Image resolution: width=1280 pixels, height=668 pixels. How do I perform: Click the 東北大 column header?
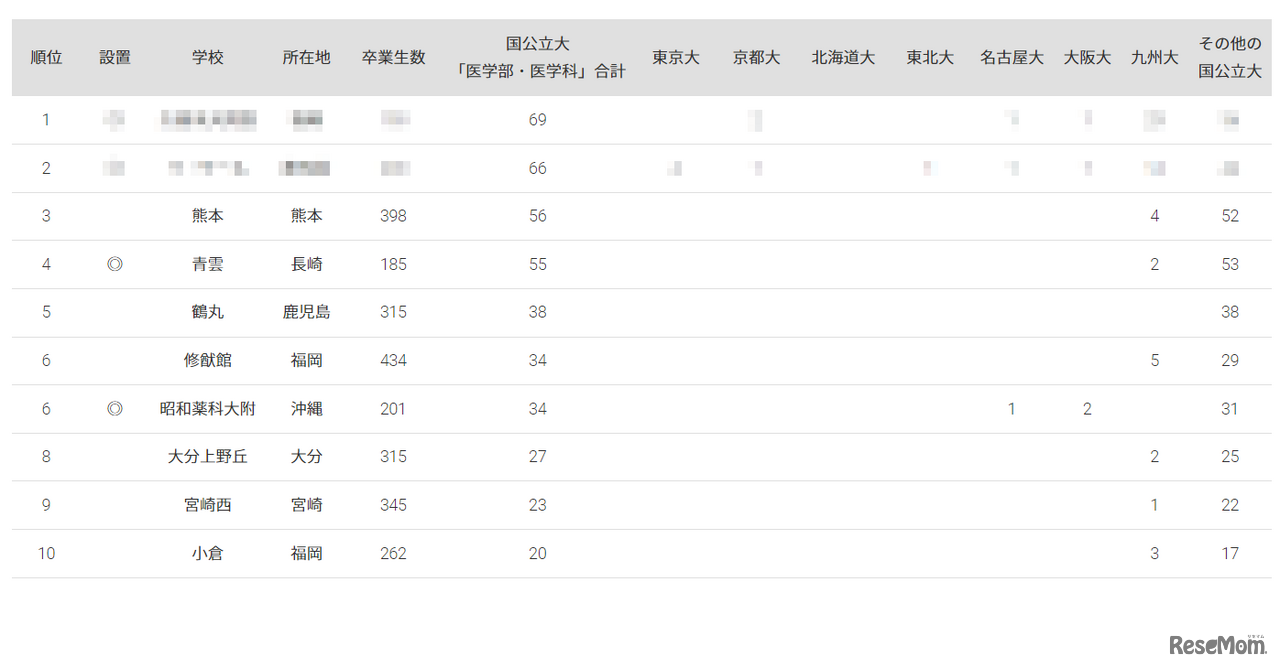pyautogui.click(x=929, y=57)
